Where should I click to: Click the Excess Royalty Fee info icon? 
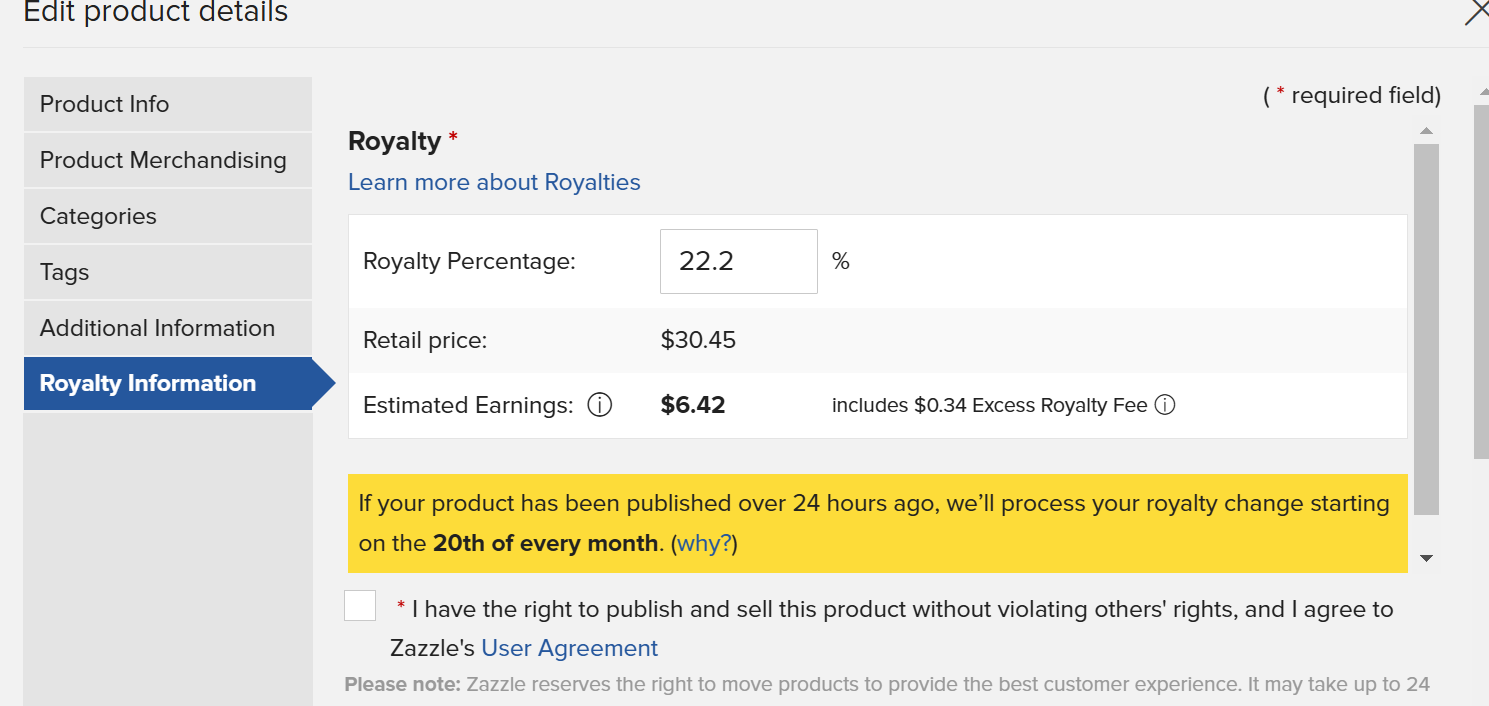pyautogui.click(x=1164, y=406)
